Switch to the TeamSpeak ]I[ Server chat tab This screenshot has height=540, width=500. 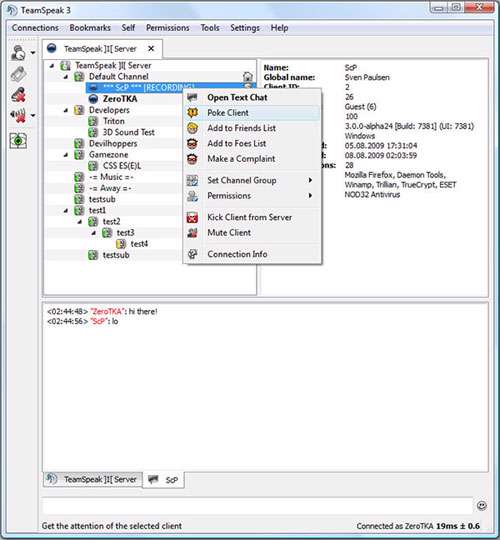tap(93, 479)
